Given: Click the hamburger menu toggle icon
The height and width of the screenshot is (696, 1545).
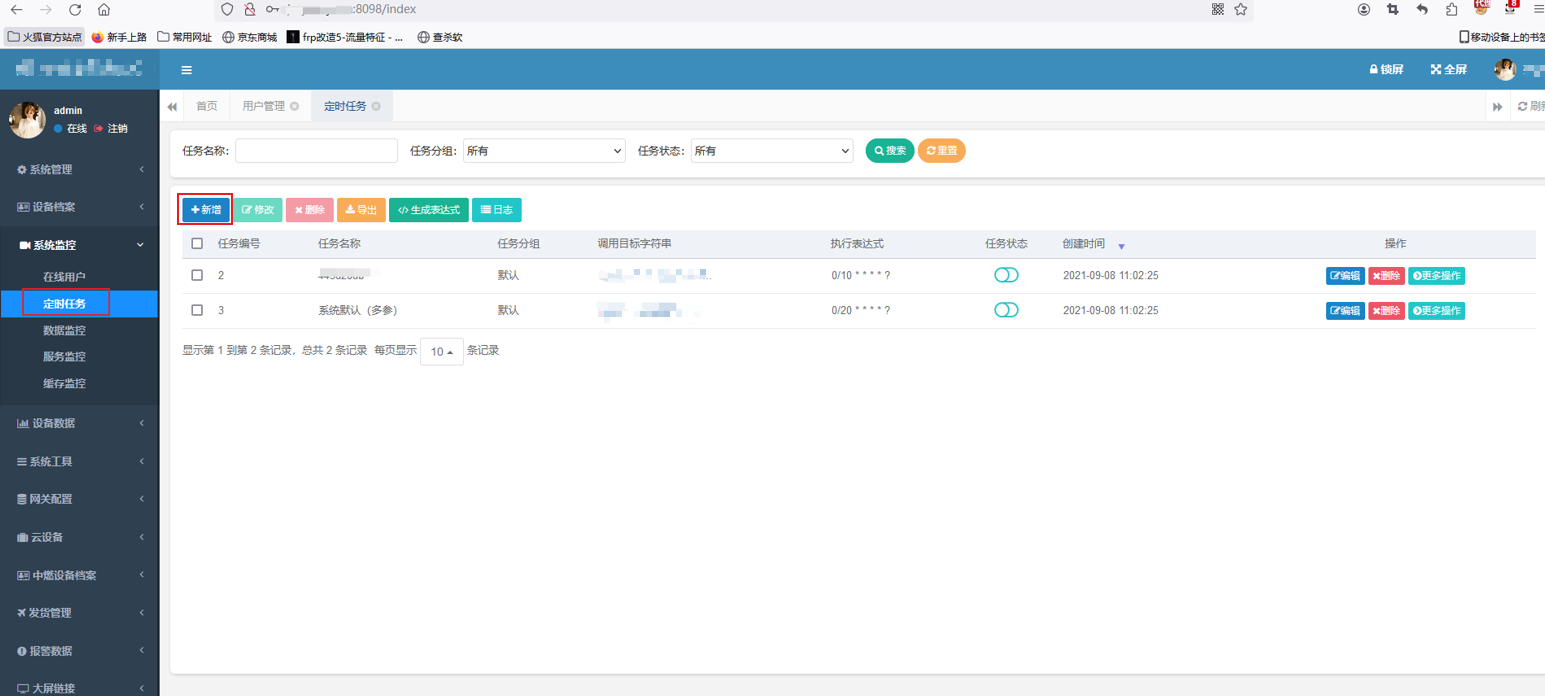Looking at the screenshot, I should coord(186,70).
